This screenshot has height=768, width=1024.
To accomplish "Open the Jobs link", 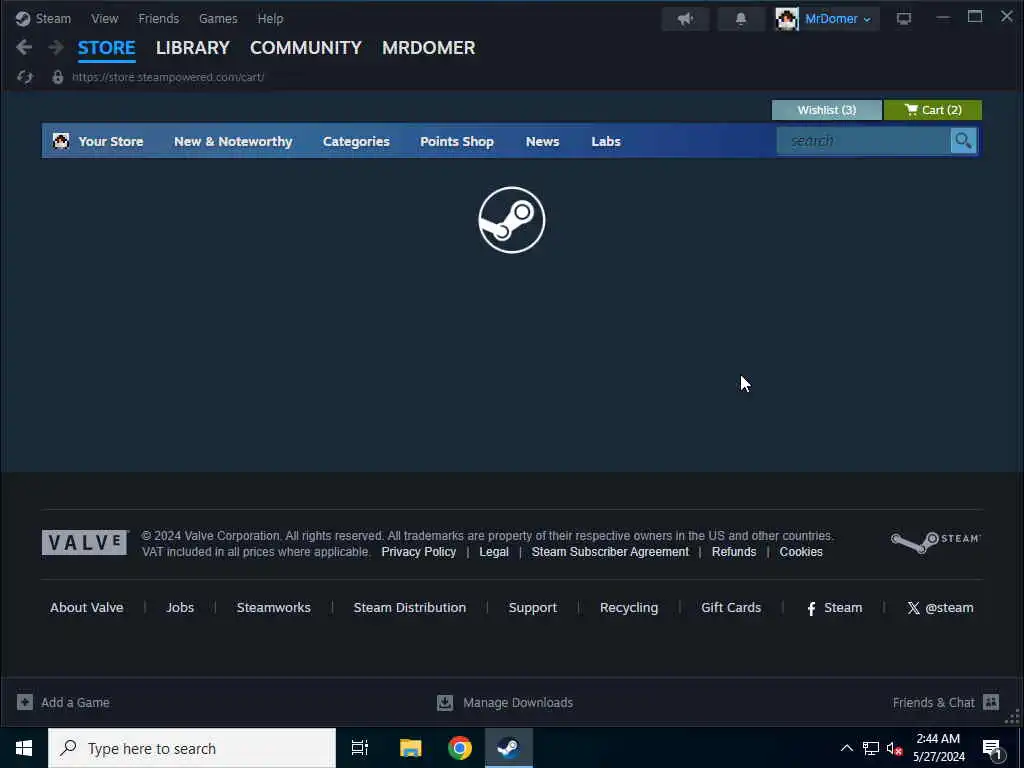I will point(180,607).
